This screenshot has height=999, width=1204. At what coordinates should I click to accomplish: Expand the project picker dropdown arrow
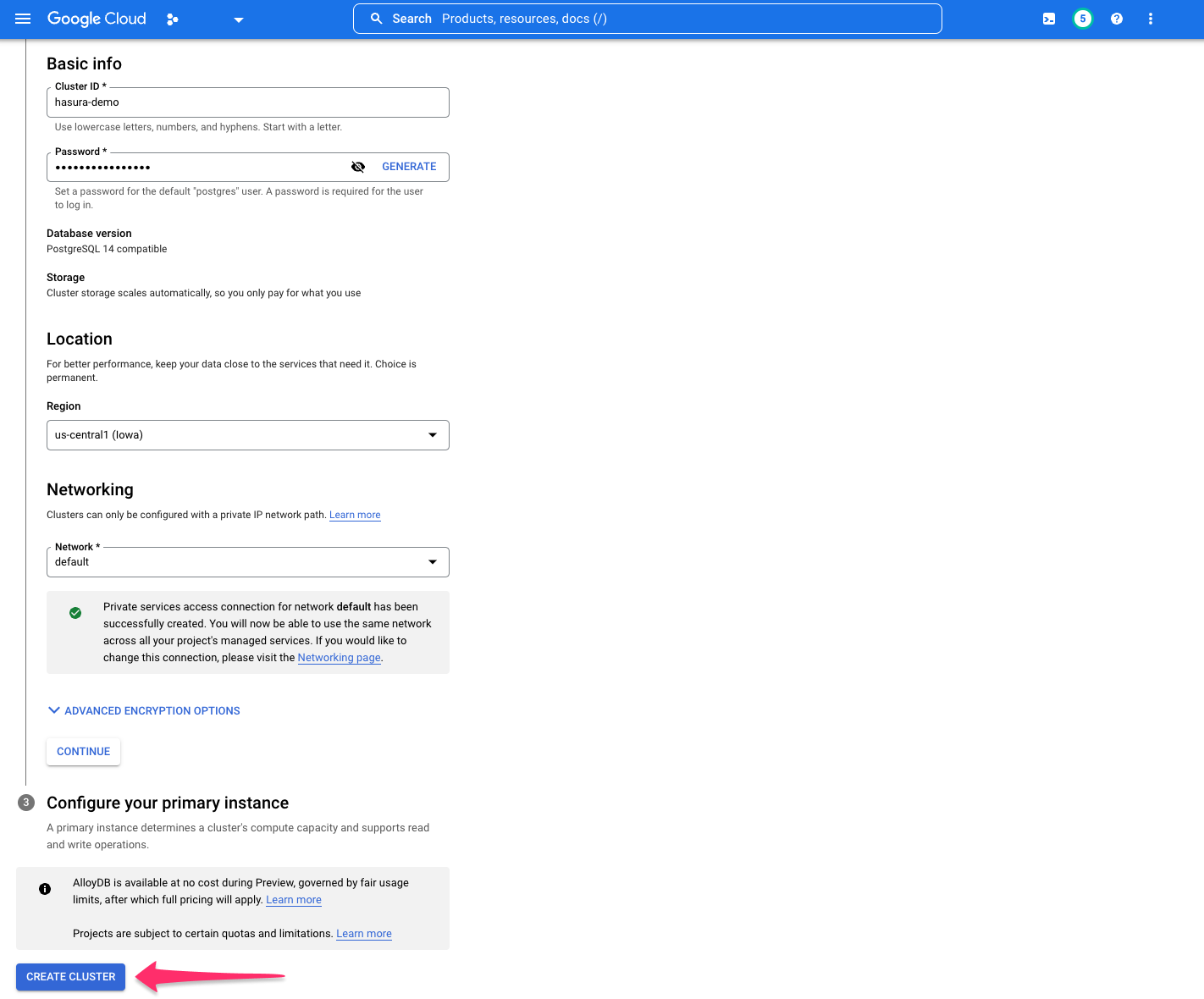click(238, 19)
